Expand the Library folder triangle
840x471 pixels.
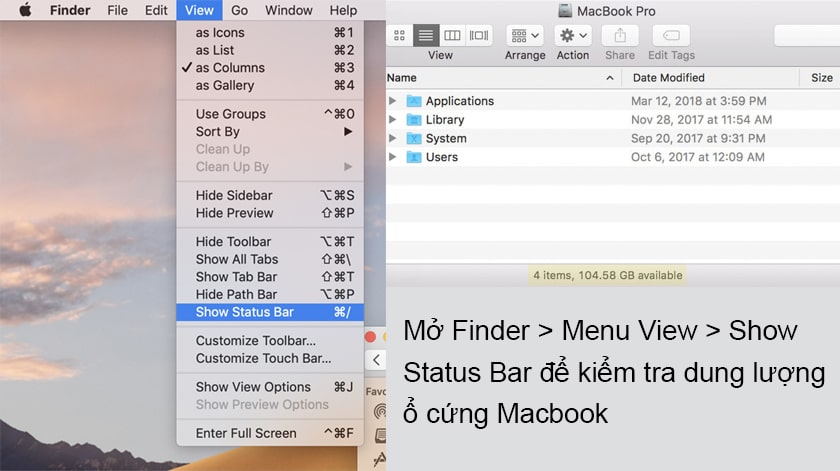pos(393,119)
